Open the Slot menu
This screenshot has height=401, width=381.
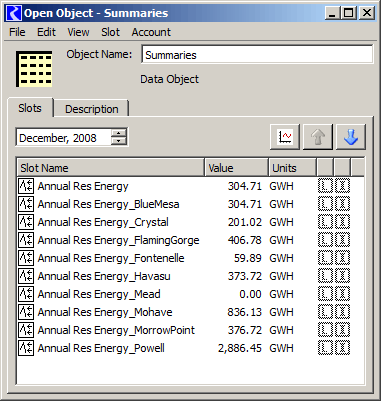pos(110,32)
